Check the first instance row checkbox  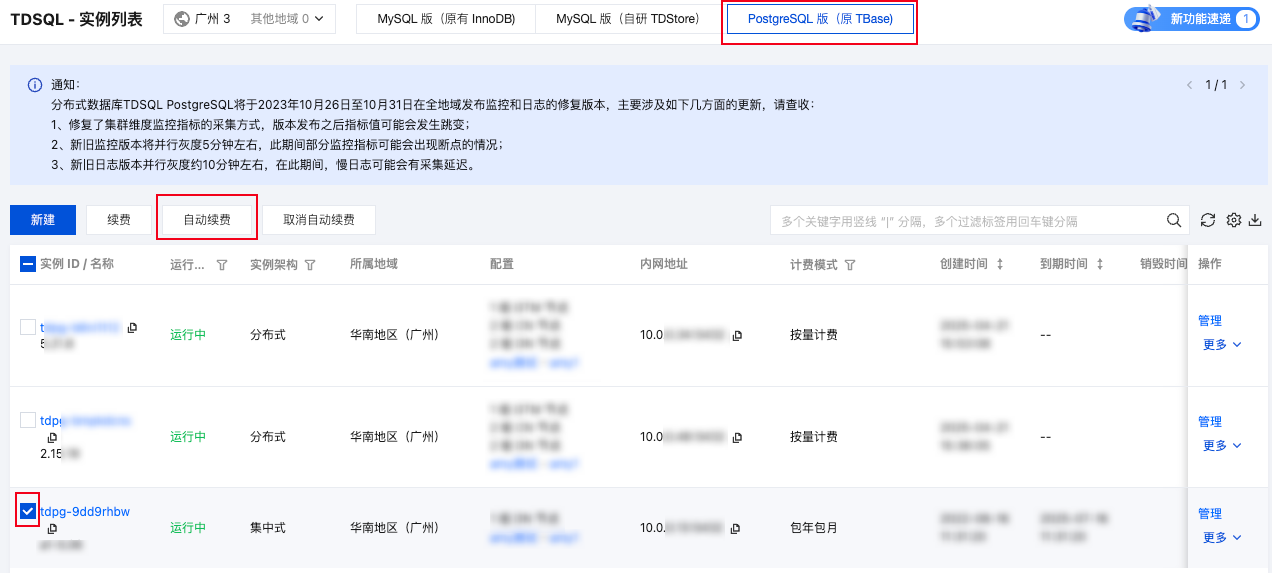click(28, 326)
